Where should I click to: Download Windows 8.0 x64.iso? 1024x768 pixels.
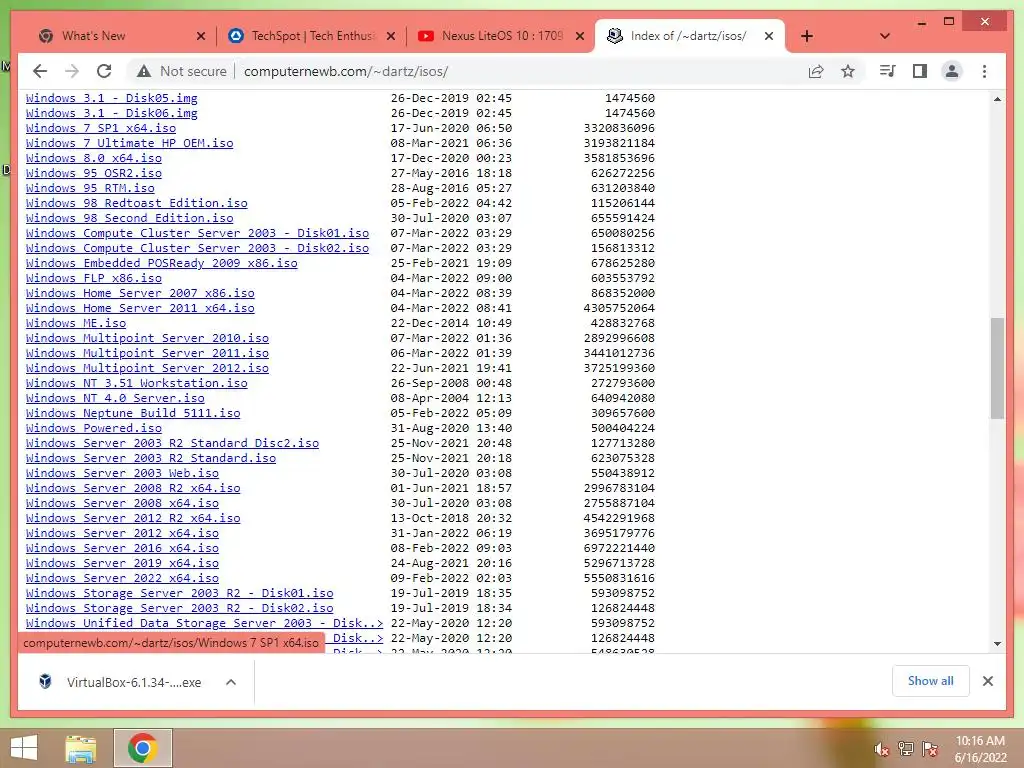[x=93, y=158]
